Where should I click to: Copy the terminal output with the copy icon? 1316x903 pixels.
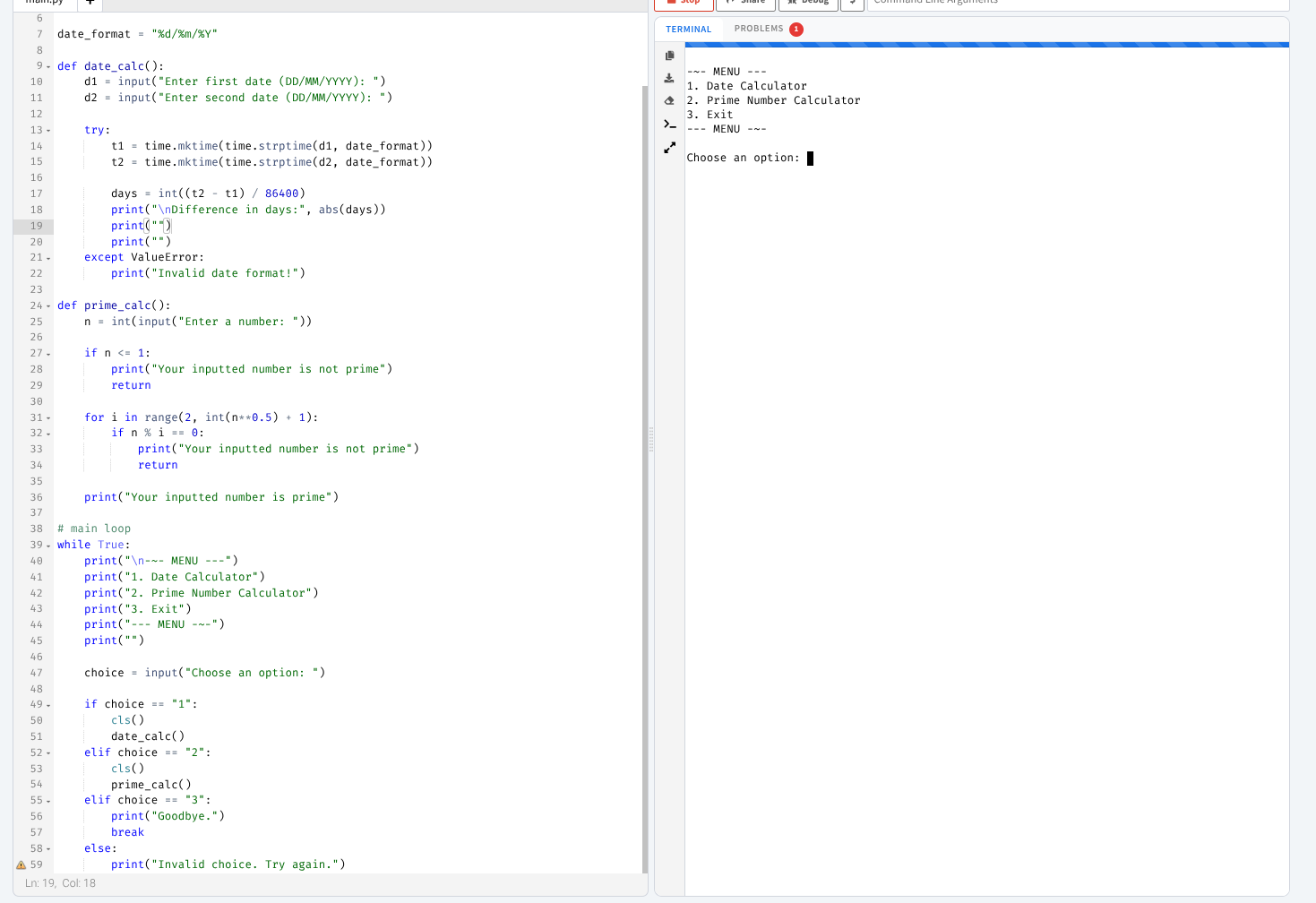point(669,56)
